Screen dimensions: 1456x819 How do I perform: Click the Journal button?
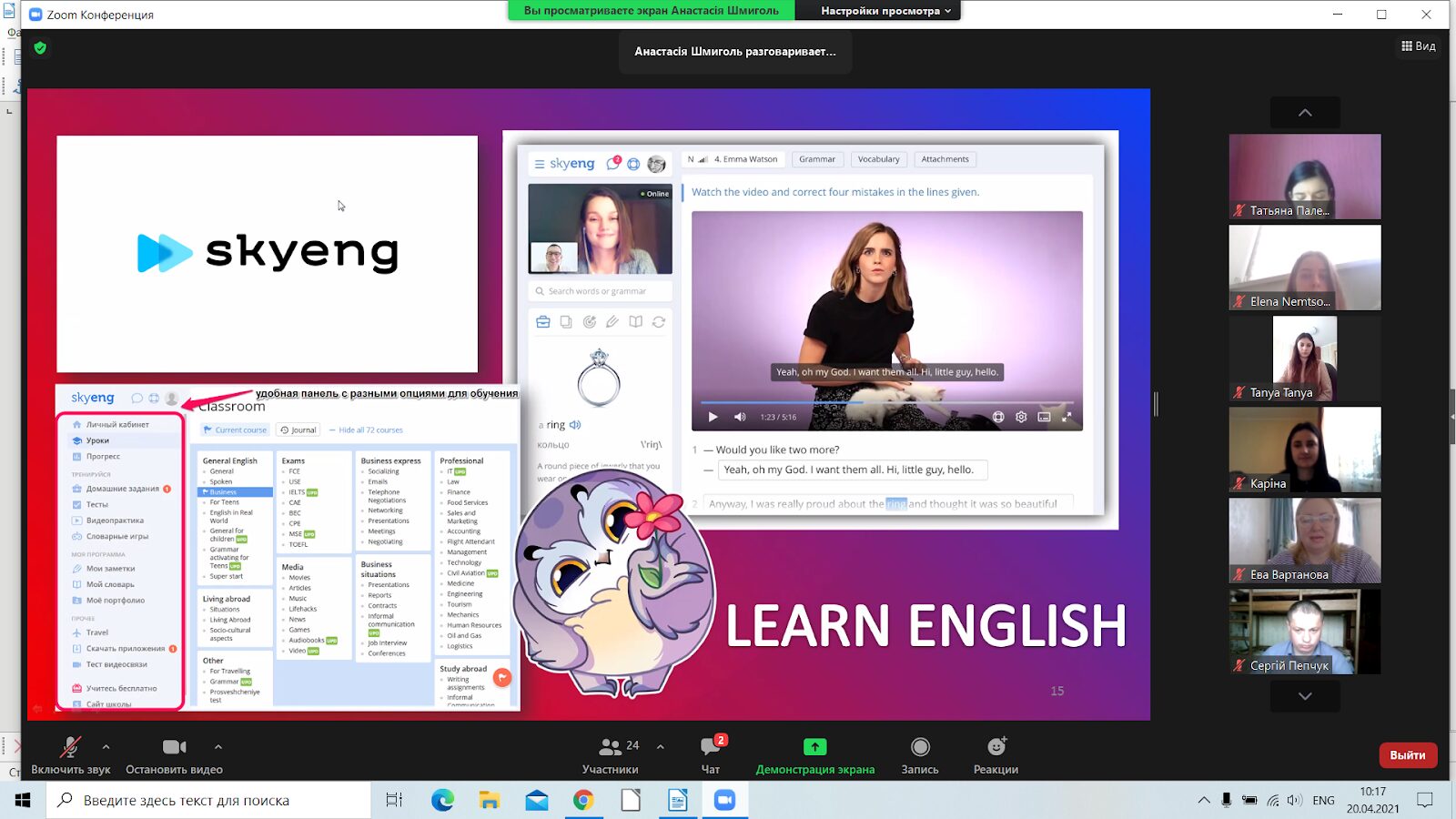tap(298, 430)
